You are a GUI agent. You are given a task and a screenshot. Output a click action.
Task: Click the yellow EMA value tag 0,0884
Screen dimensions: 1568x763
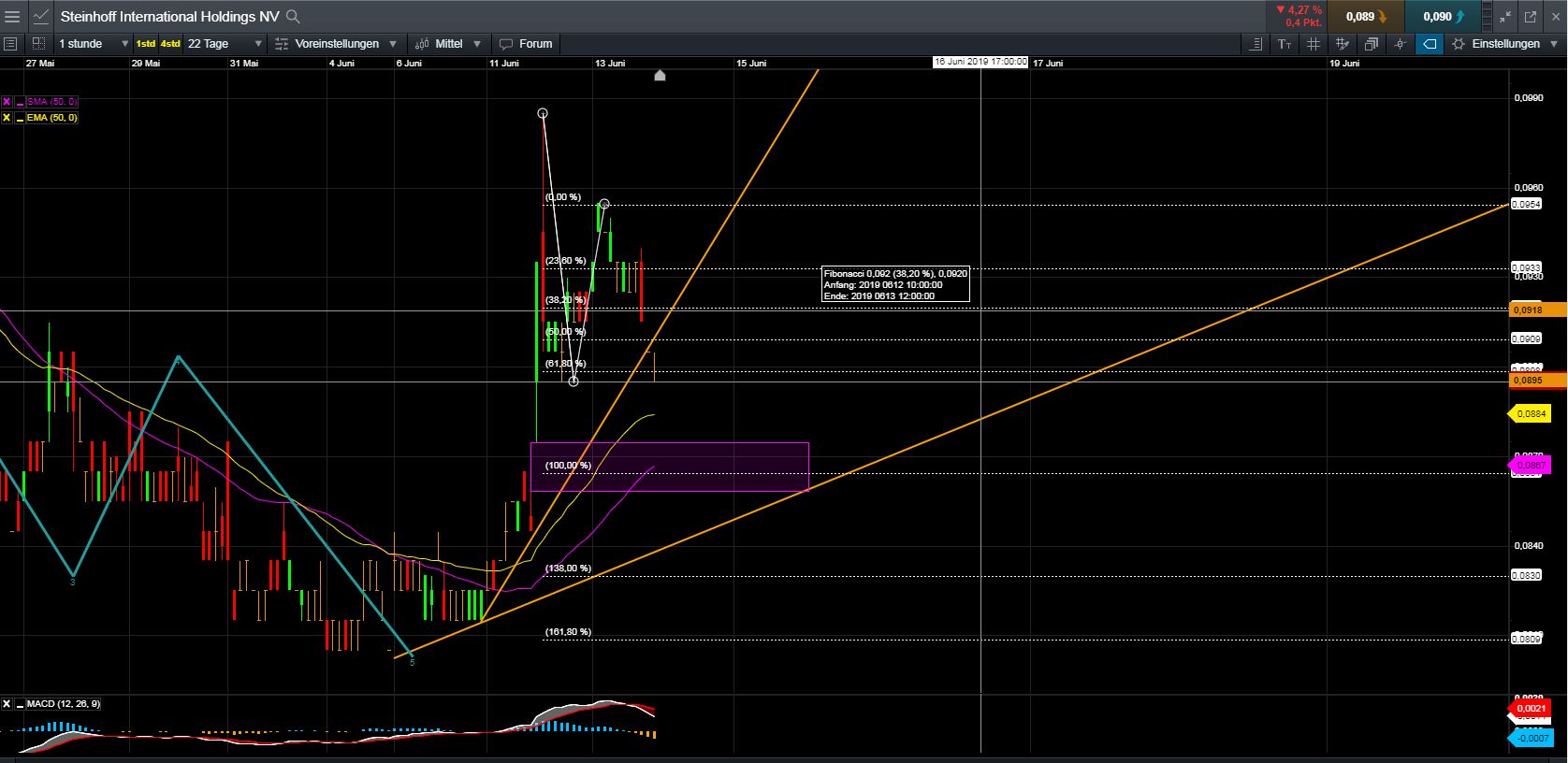click(1529, 413)
